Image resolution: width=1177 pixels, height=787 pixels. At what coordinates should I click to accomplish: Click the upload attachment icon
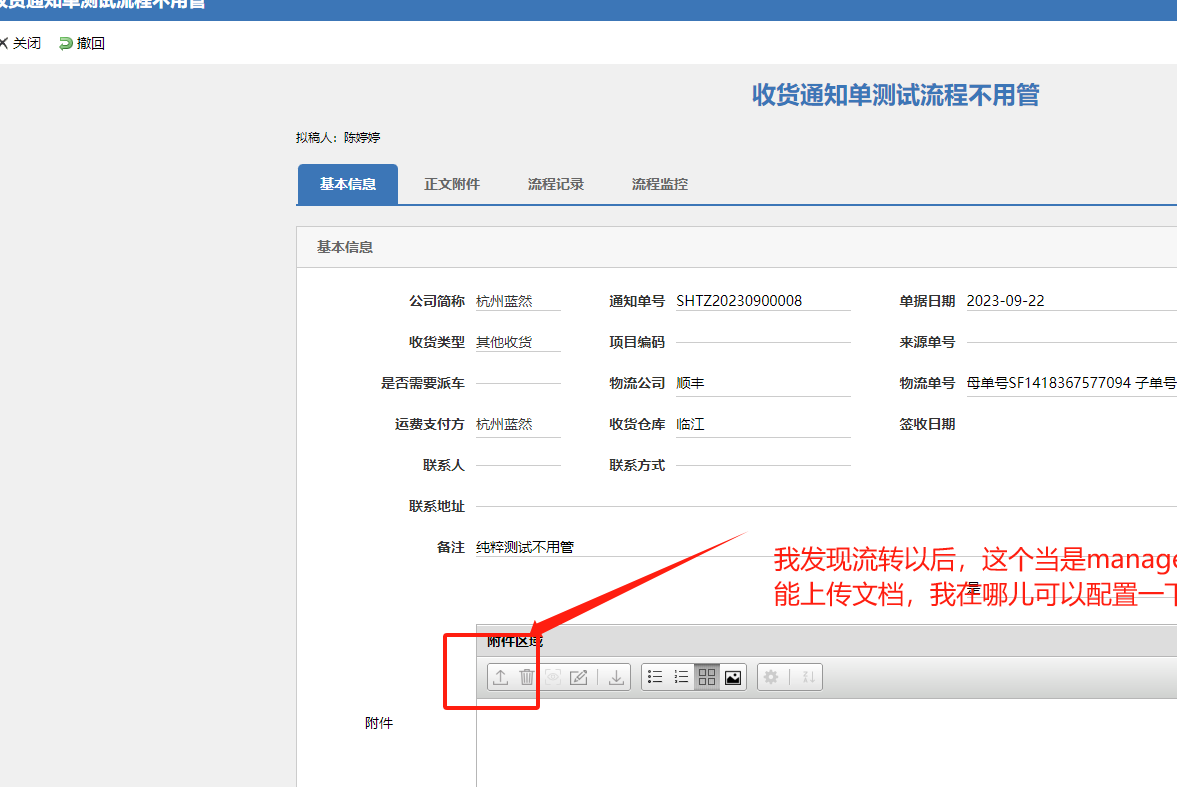(x=501, y=677)
